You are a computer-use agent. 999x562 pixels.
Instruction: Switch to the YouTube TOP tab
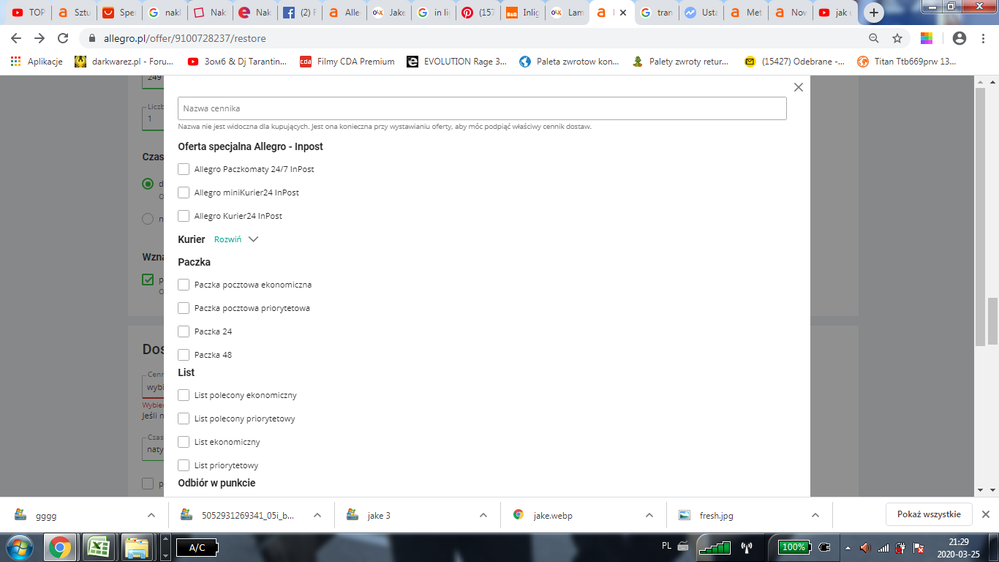tap(28, 12)
